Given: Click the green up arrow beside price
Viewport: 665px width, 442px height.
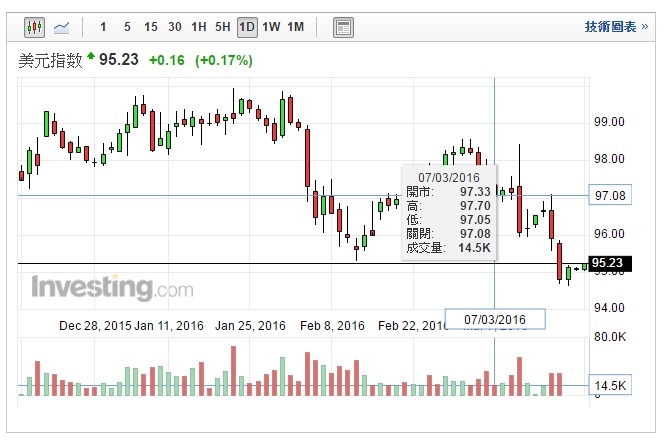Looking at the screenshot, I should (x=91, y=56).
